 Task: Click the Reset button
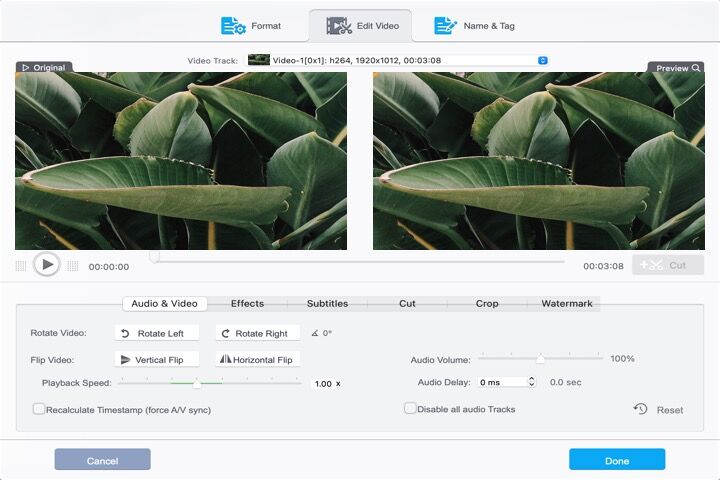coord(658,410)
